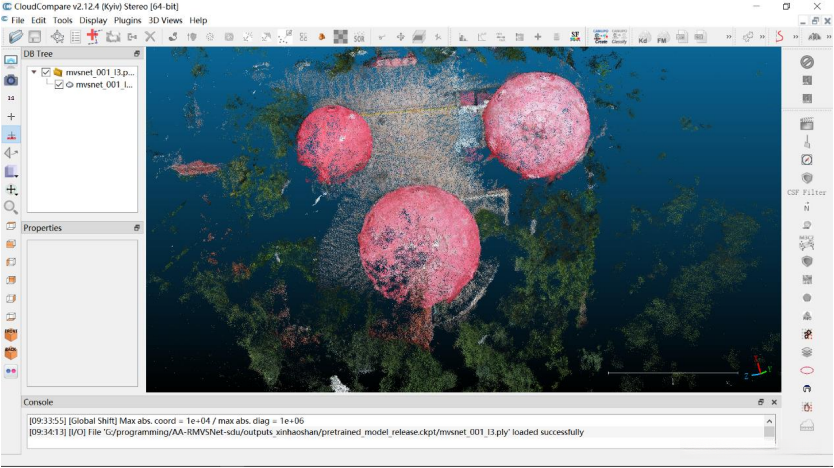Open the Tools menu

[x=62, y=20]
